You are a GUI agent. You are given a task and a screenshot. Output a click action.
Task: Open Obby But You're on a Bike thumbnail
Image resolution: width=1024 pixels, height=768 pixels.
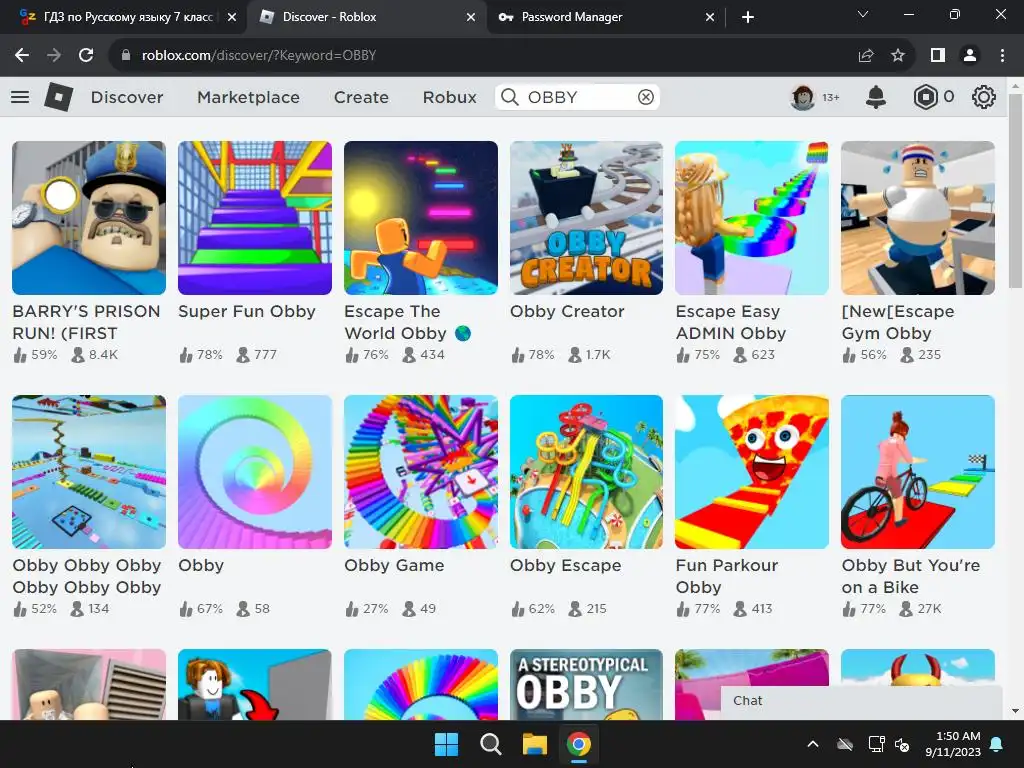(918, 472)
